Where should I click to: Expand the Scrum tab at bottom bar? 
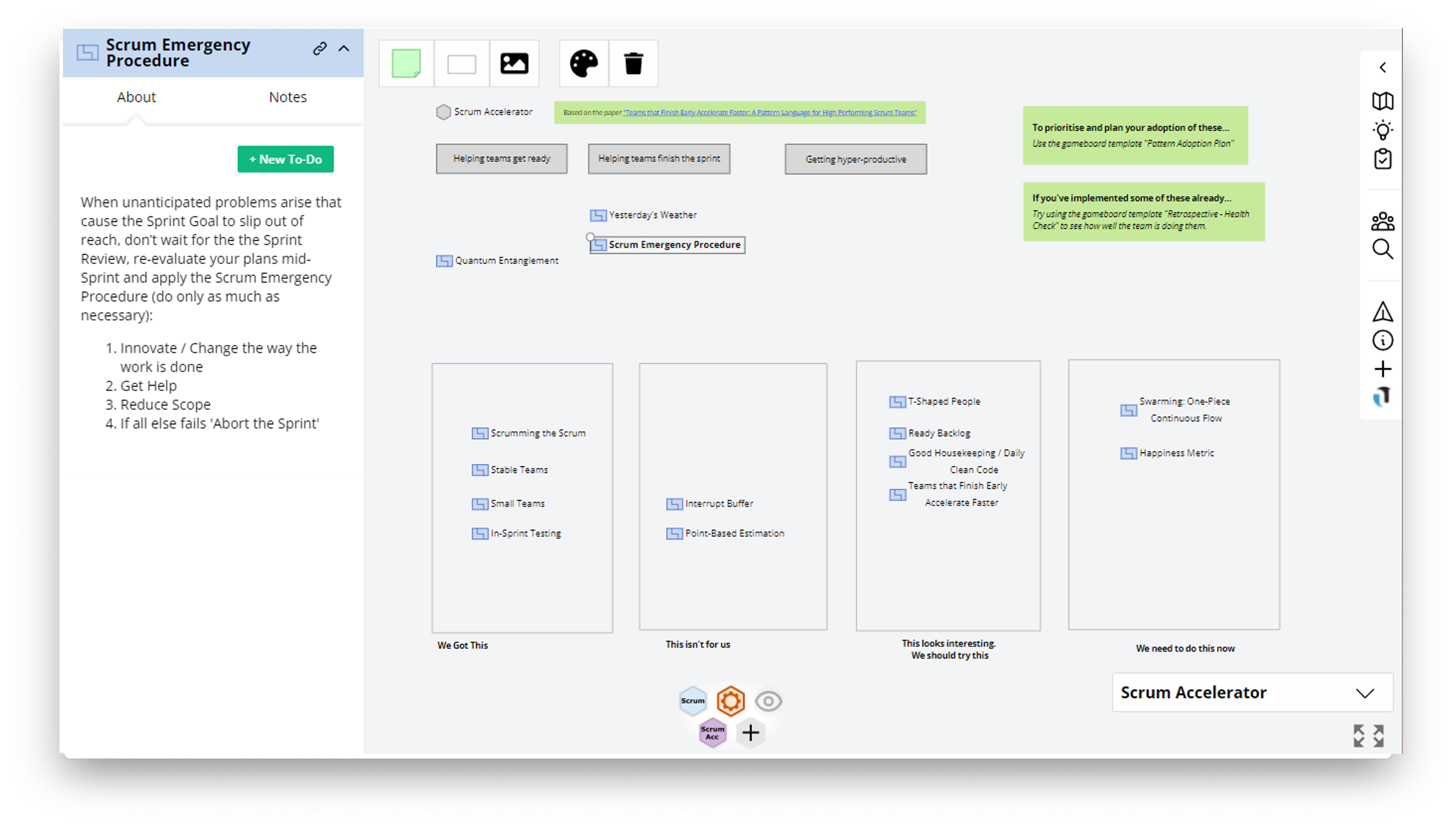[693, 700]
